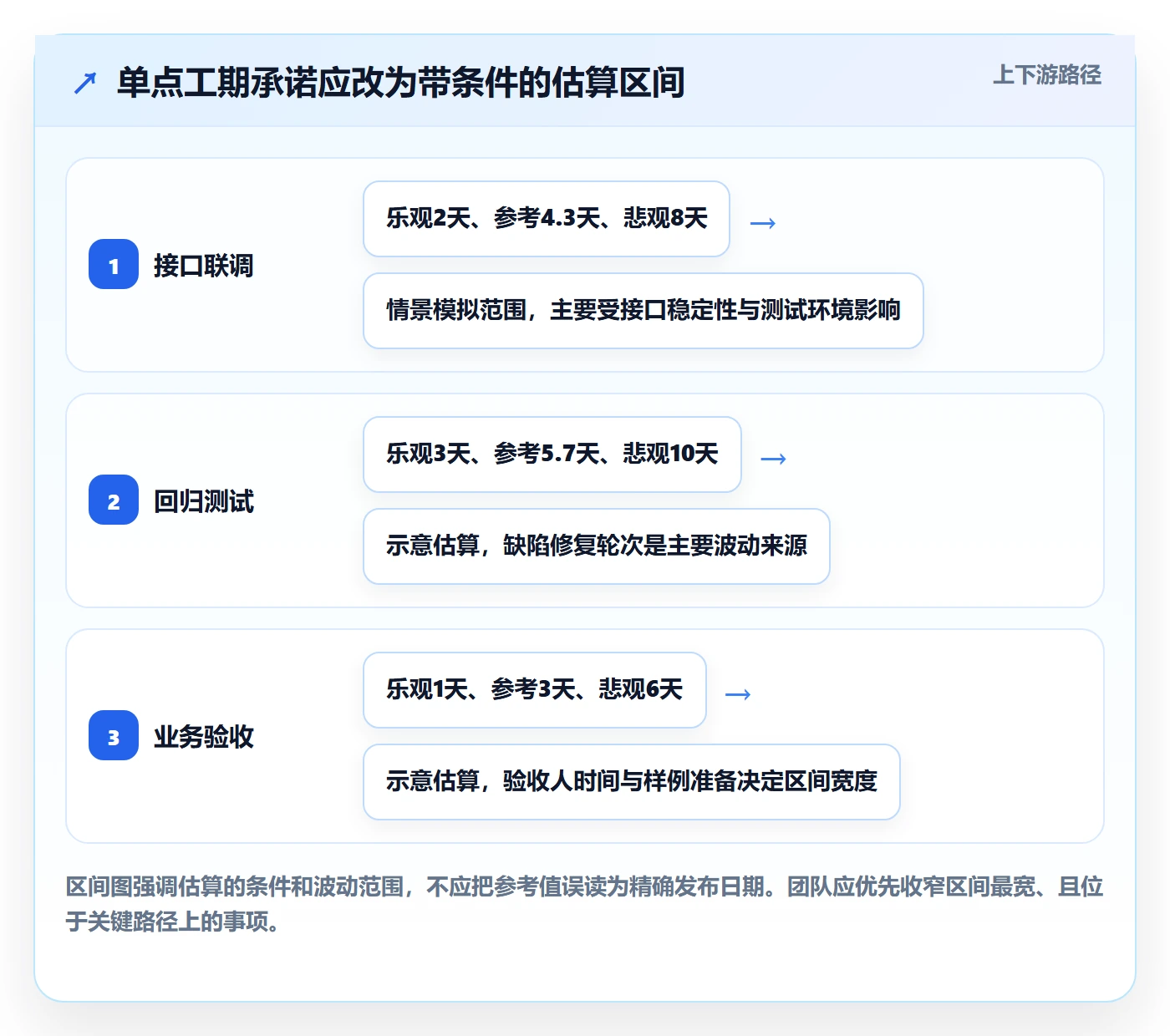Click the estimate box 乐观2天、参考4.3天、悲观8天

(547, 219)
